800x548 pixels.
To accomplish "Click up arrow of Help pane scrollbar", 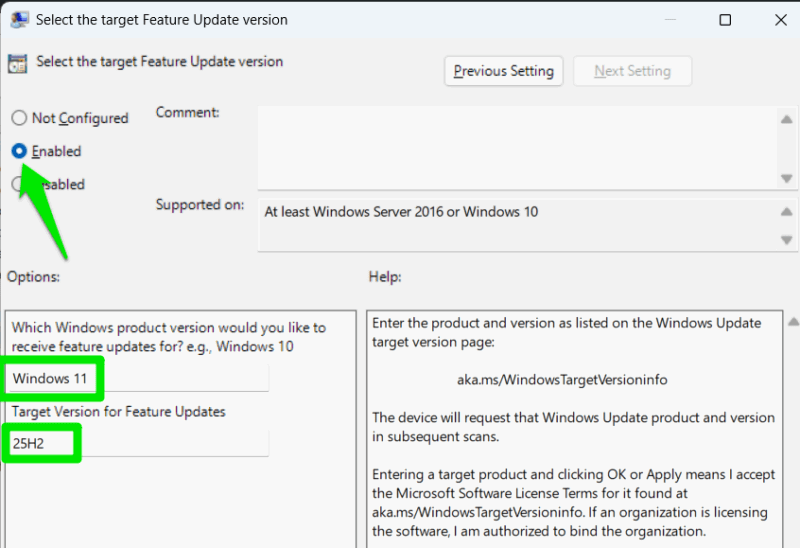I will 793,322.
